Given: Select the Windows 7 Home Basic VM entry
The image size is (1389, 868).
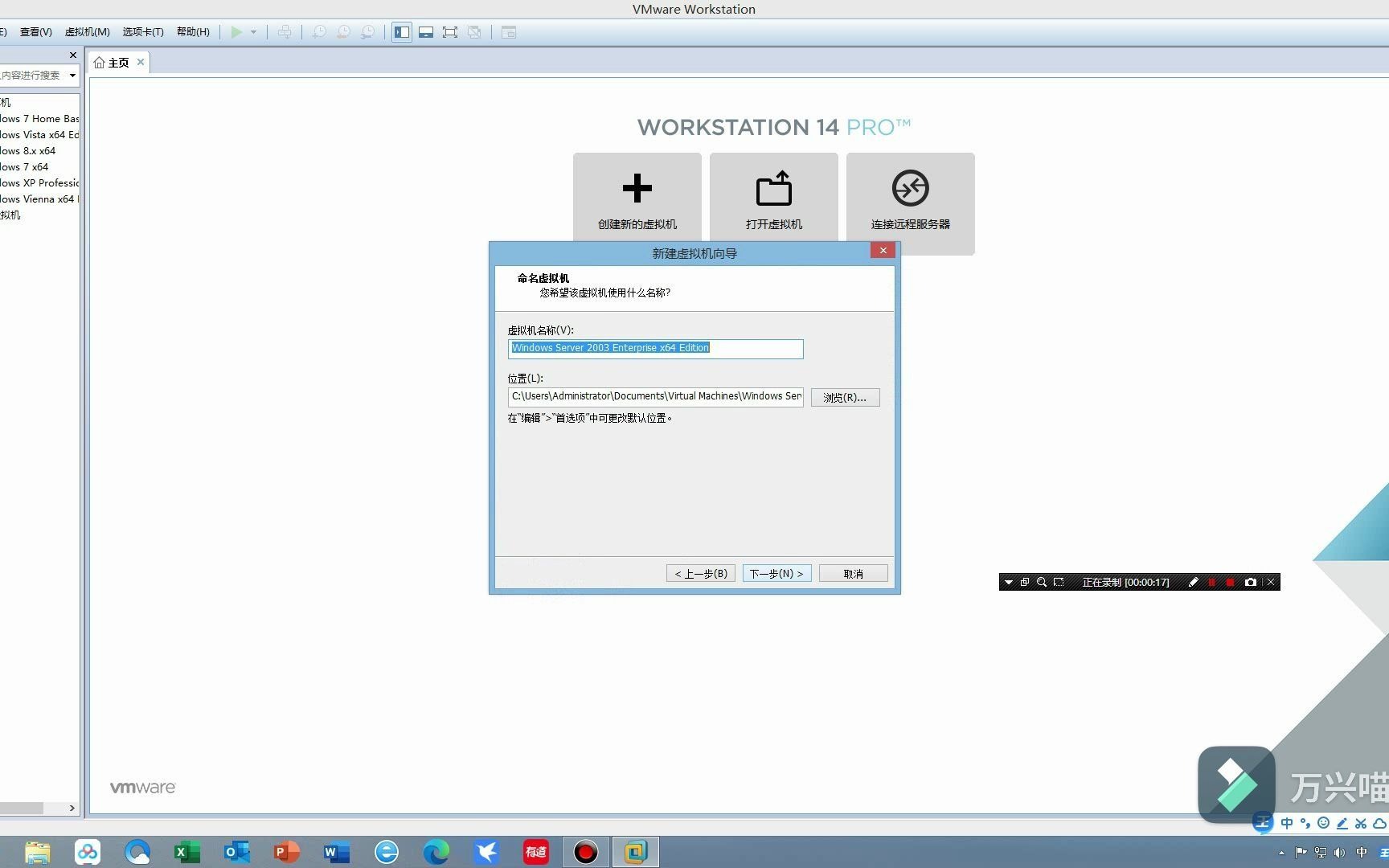Looking at the screenshot, I should coord(39,118).
